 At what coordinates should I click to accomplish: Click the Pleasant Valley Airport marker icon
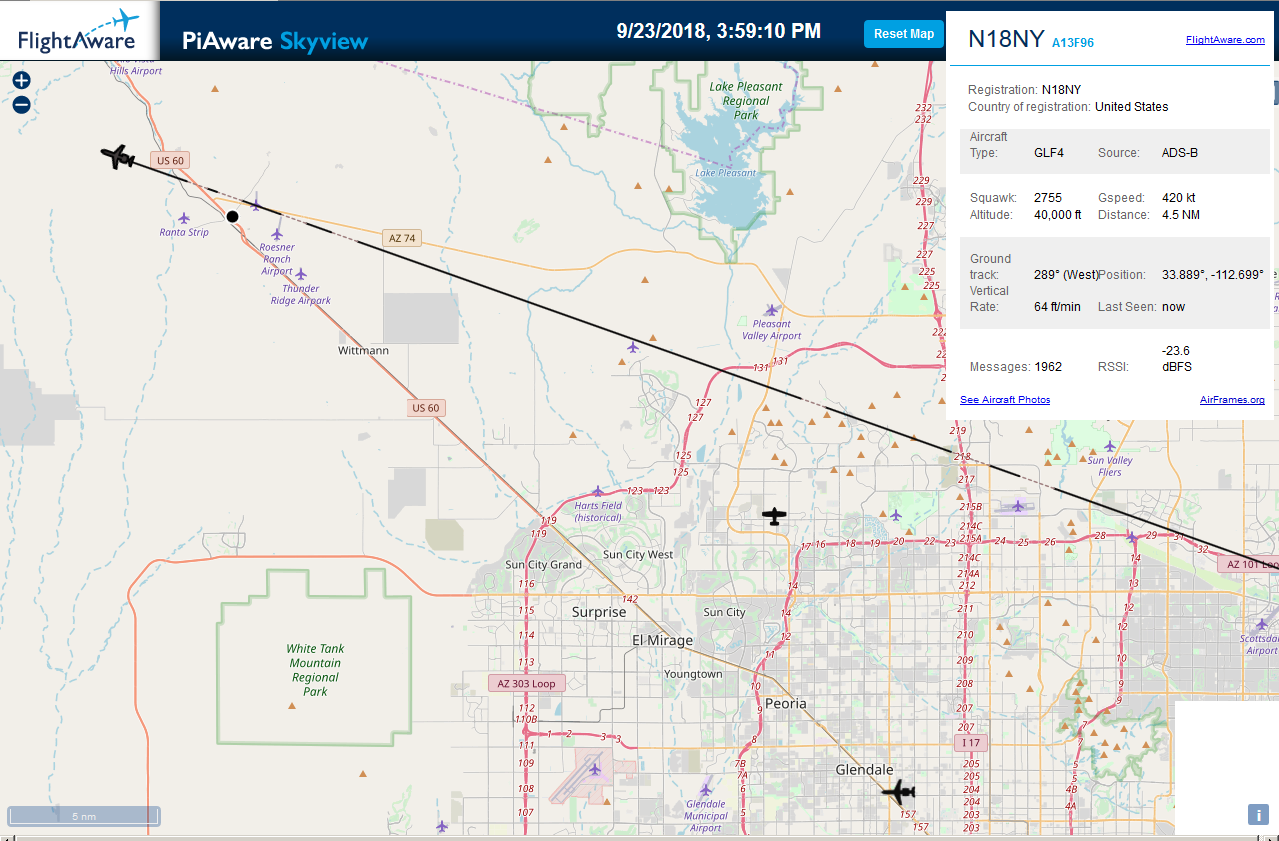point(771,310)
